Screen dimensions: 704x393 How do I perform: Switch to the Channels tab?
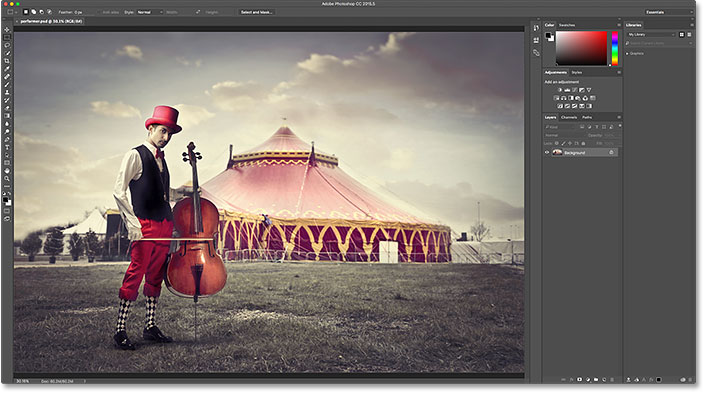pos(569,117)
